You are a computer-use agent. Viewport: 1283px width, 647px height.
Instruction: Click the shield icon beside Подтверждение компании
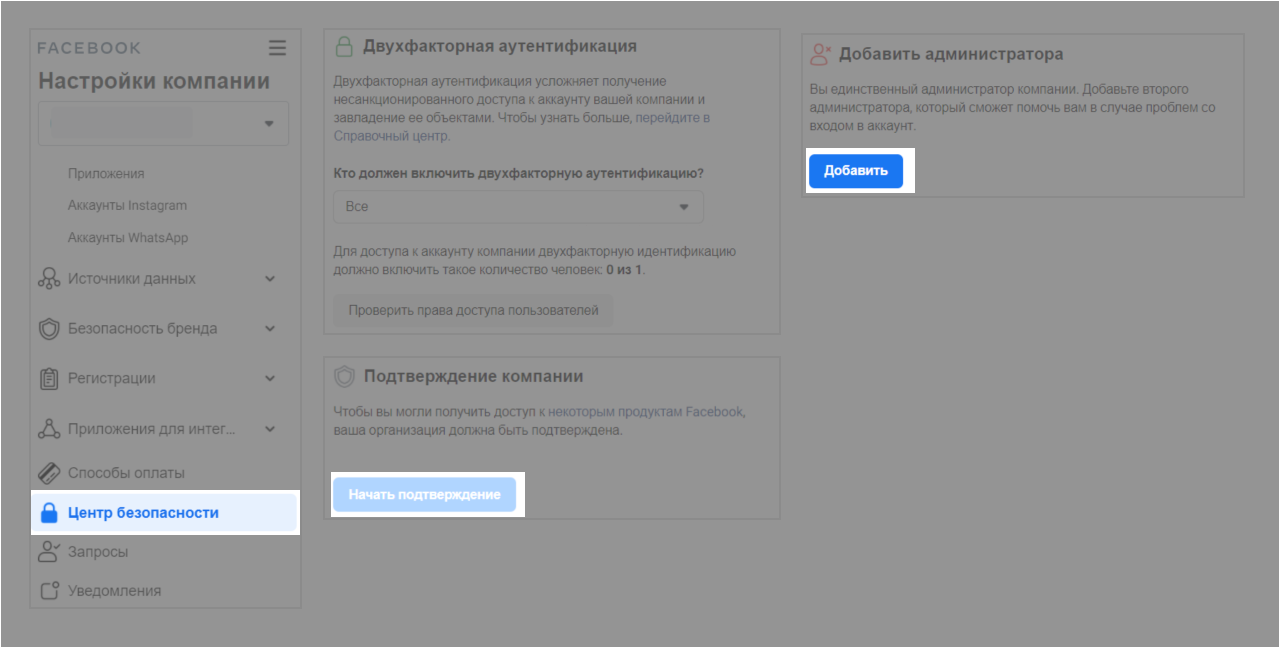click(344, 376)
